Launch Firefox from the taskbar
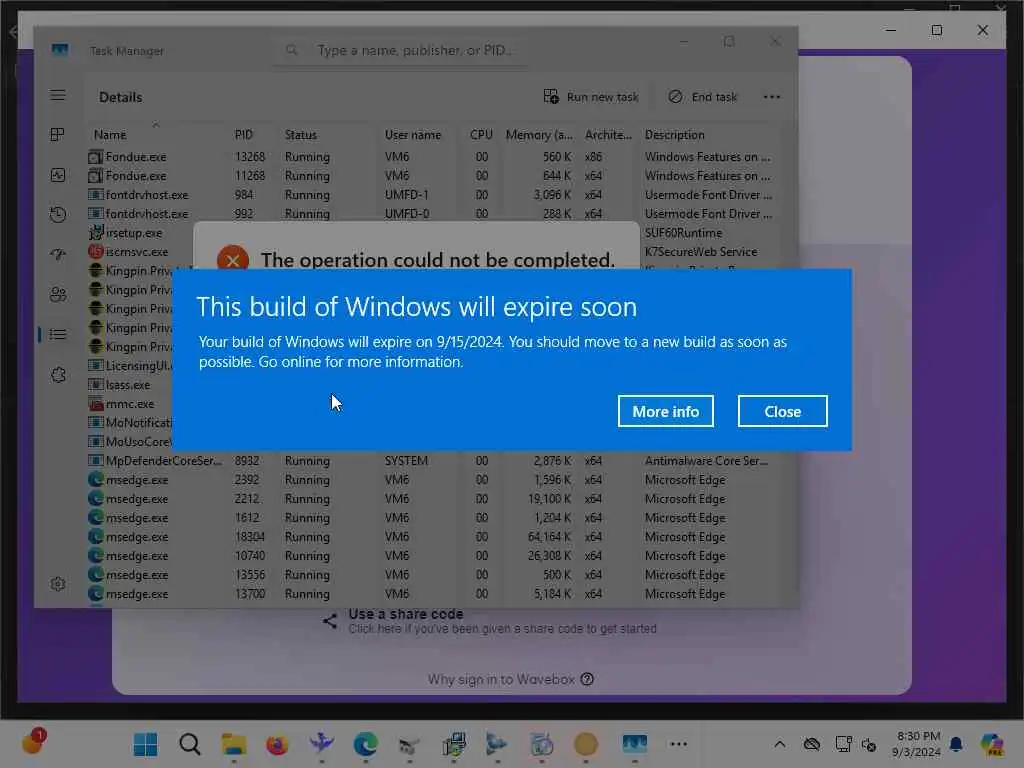The height and width of the screenshot is (768, 1024). click(278, 744)
